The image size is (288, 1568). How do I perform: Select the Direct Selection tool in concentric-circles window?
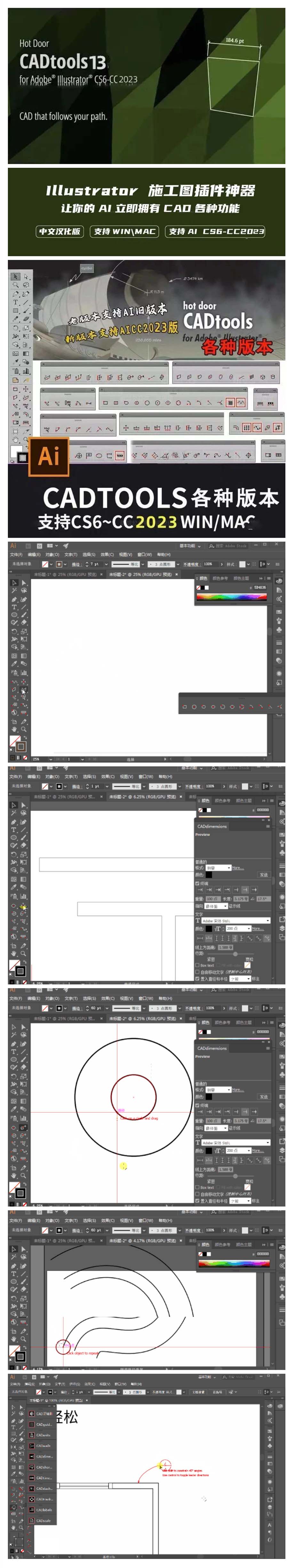coord(24,1027)
